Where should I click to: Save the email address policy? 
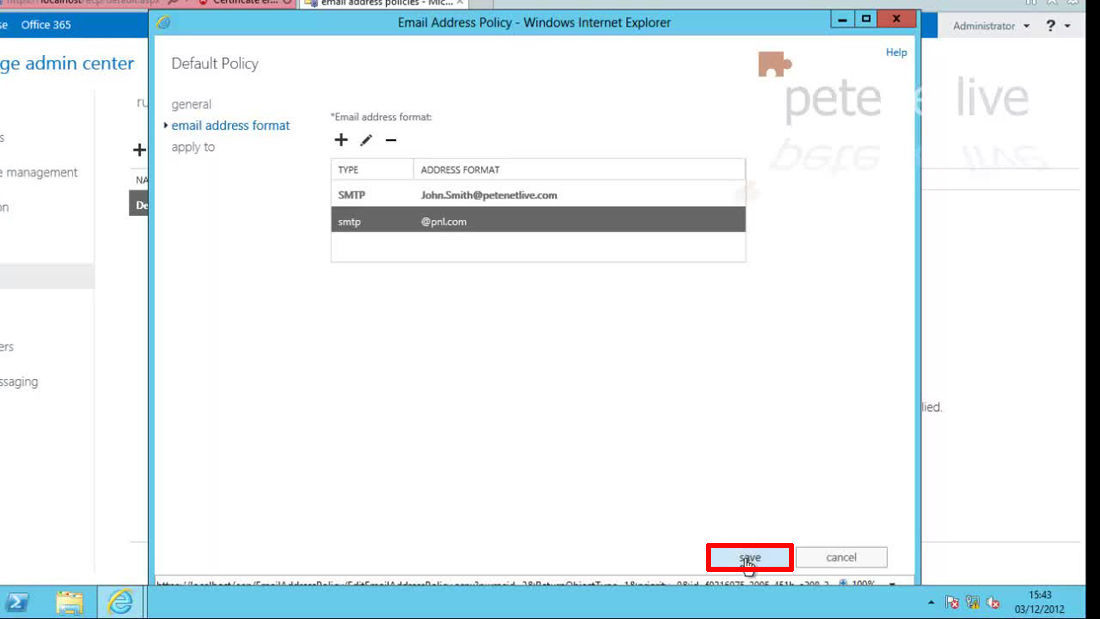[x=750, y=557]
